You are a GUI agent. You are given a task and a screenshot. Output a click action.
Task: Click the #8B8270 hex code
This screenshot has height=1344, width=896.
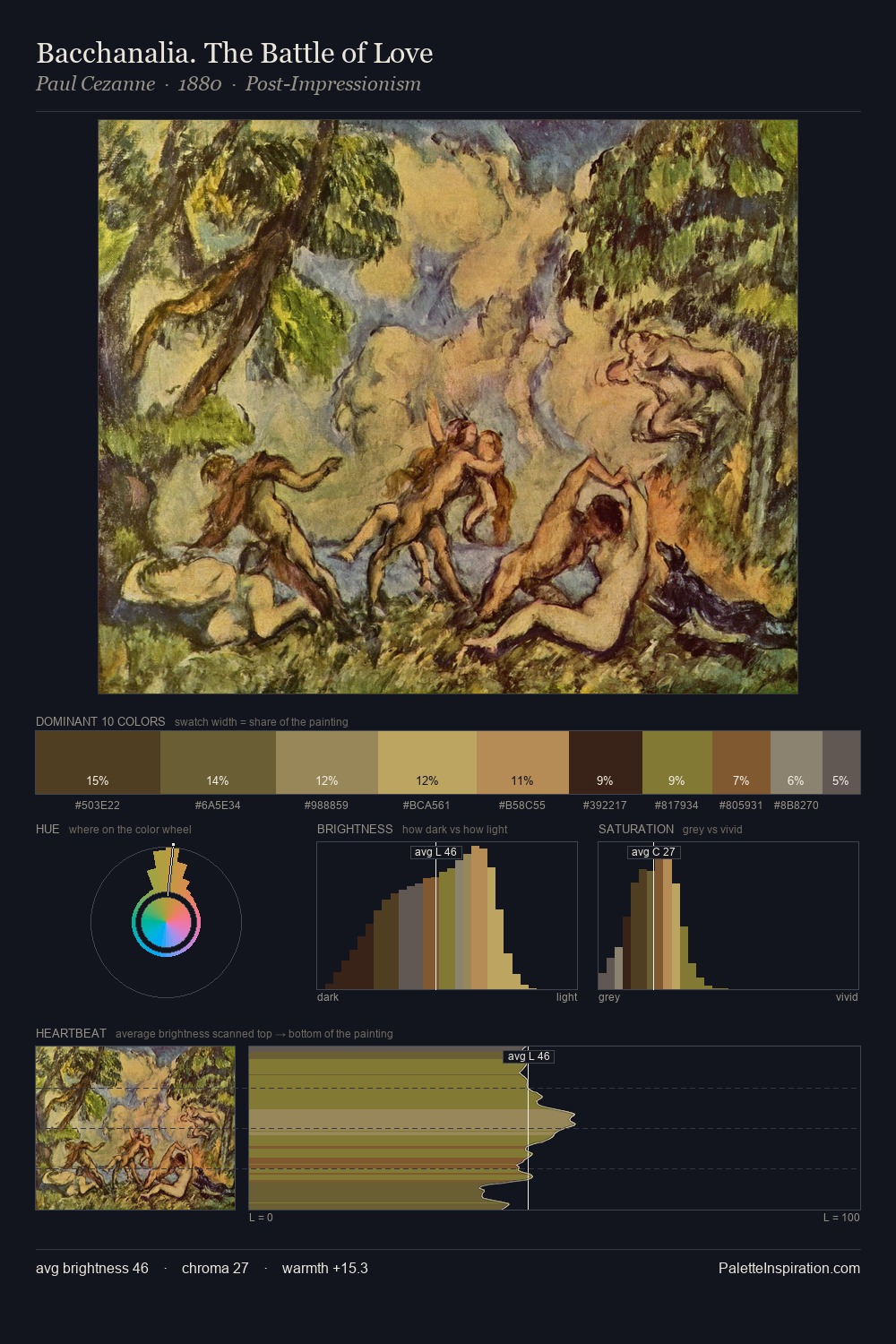pyautogui.click(x=797, y=806)
